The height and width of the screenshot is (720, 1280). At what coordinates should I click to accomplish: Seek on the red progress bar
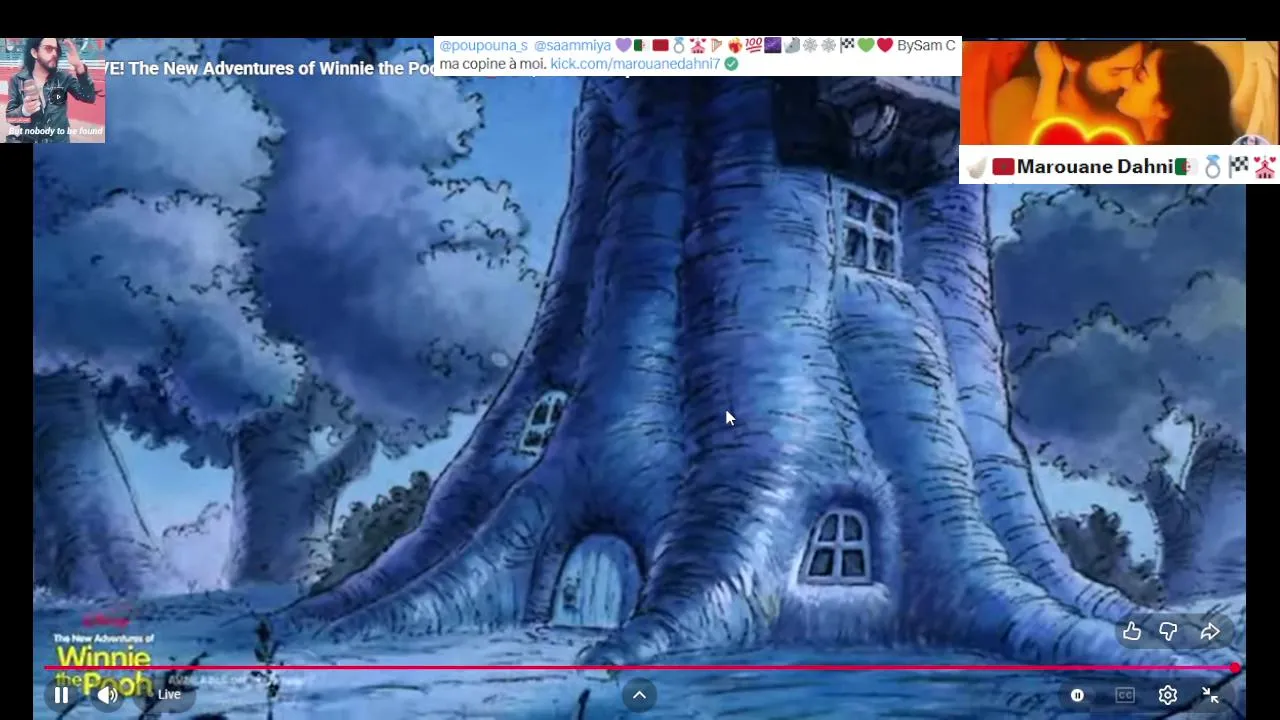pos(640,667)
